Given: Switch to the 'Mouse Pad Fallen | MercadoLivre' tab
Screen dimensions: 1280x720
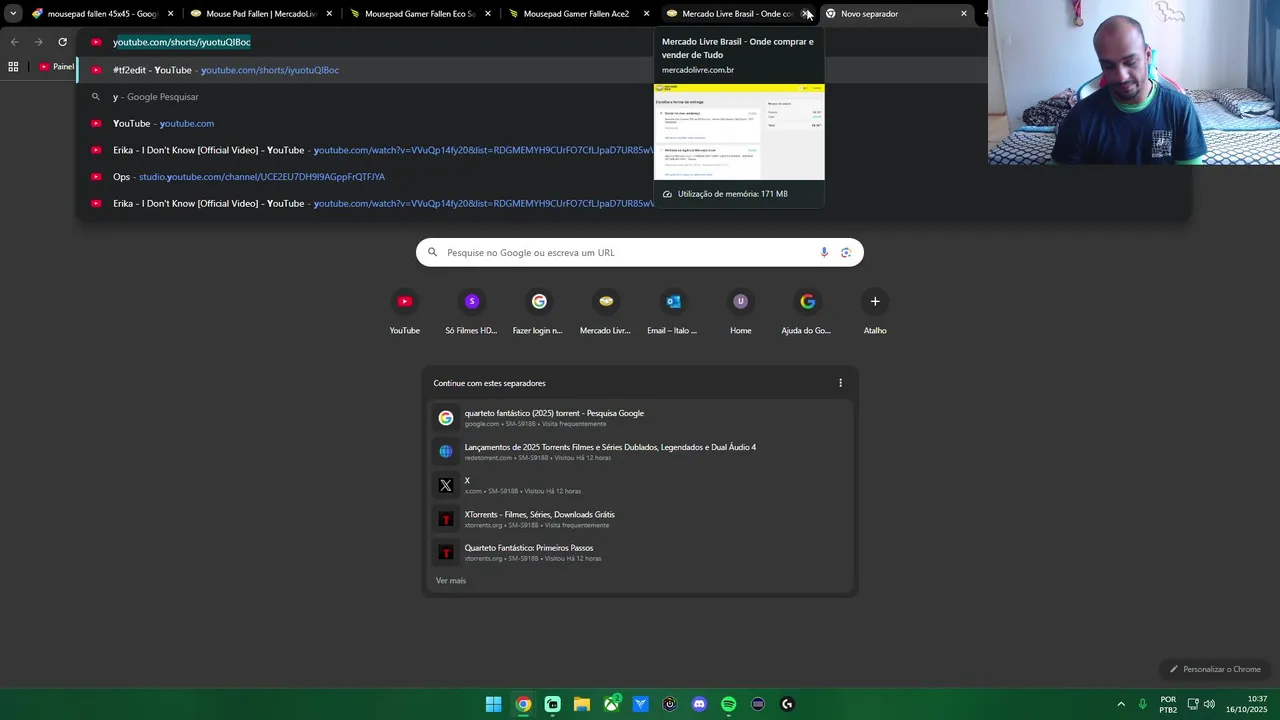Looking at the screenshot, I should pos(260,14).
